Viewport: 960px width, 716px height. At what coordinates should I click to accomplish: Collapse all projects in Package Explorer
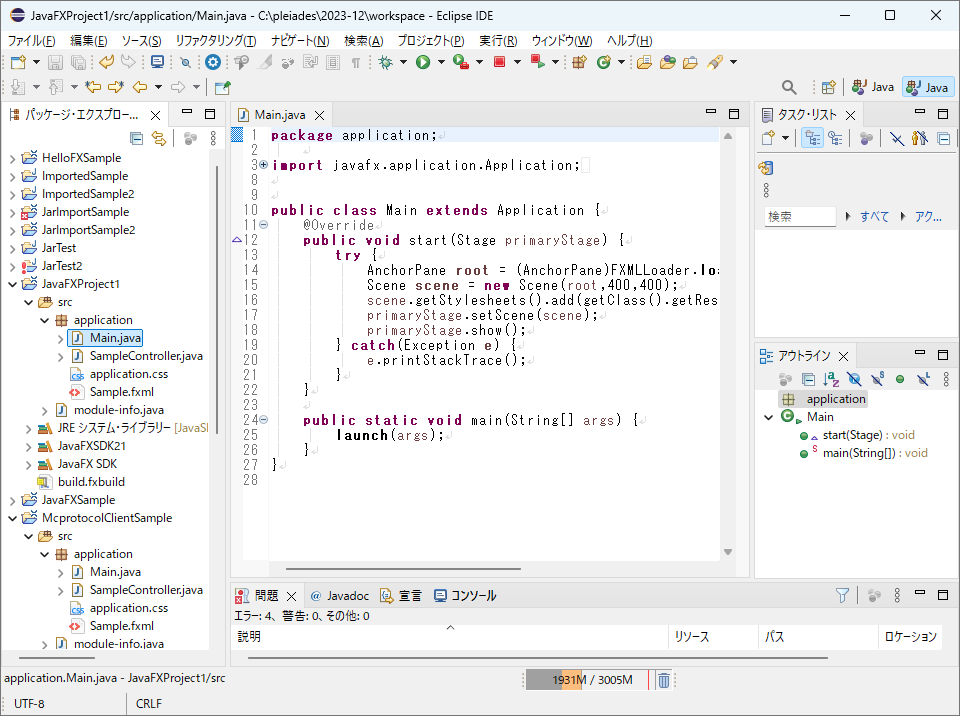coord(137,139)
